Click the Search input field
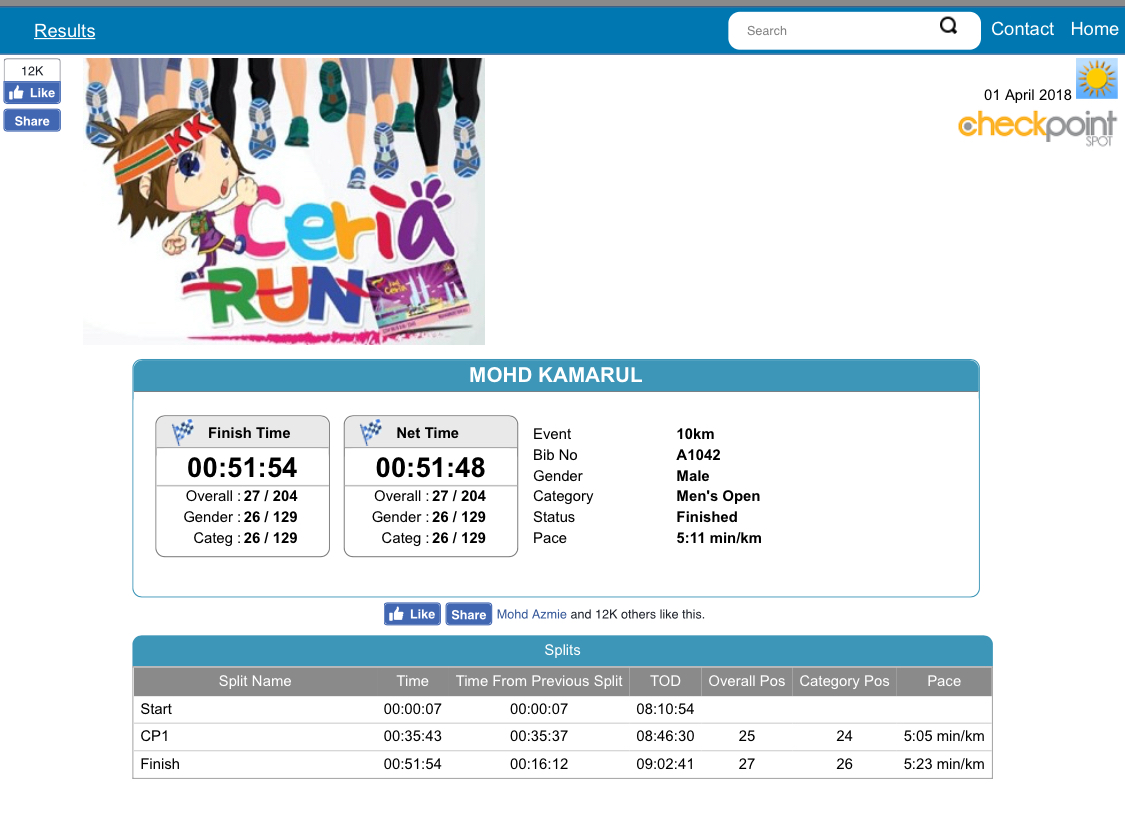Viewport: 1125px width, 826px height. [836, 31]
